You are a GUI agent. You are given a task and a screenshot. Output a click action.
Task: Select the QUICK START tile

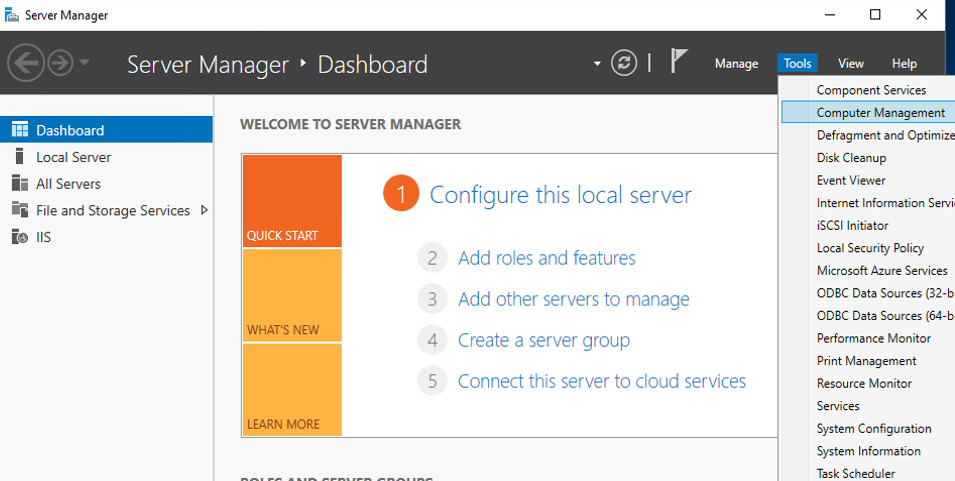(291, 201)
